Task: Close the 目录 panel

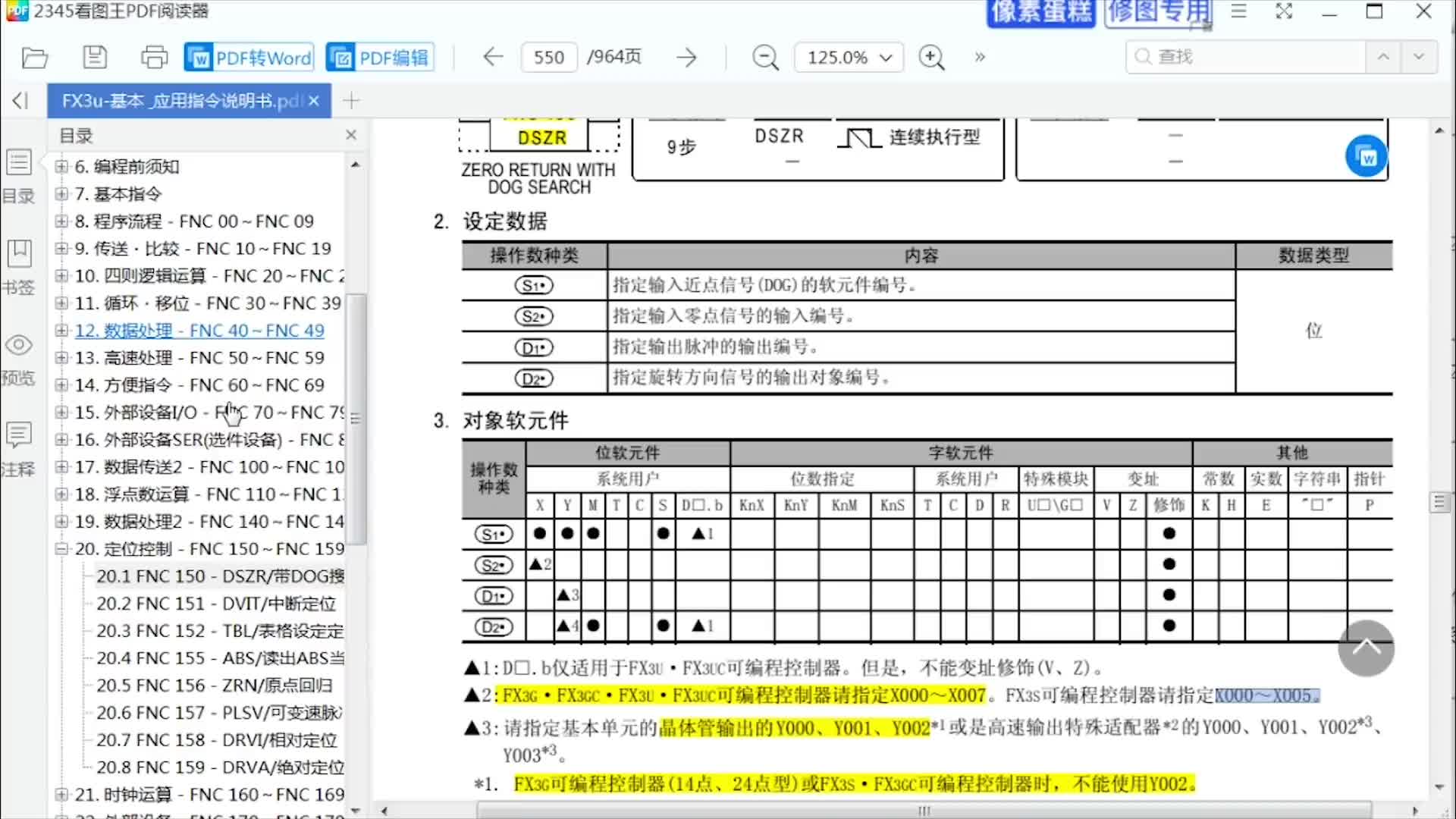Action: 351,135
